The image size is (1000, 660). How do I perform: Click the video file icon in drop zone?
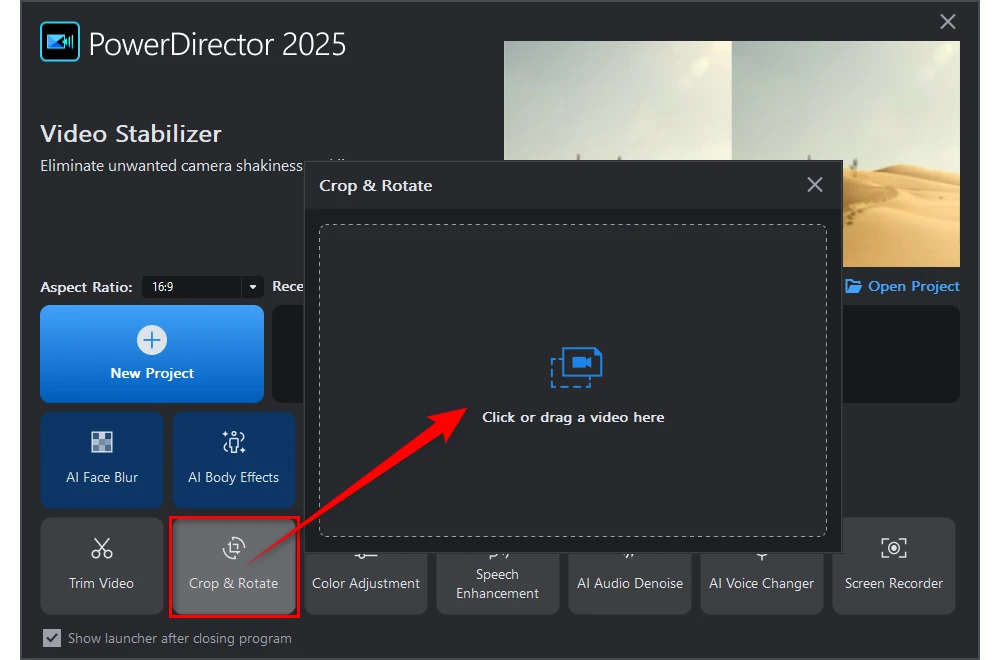point(576,367)
